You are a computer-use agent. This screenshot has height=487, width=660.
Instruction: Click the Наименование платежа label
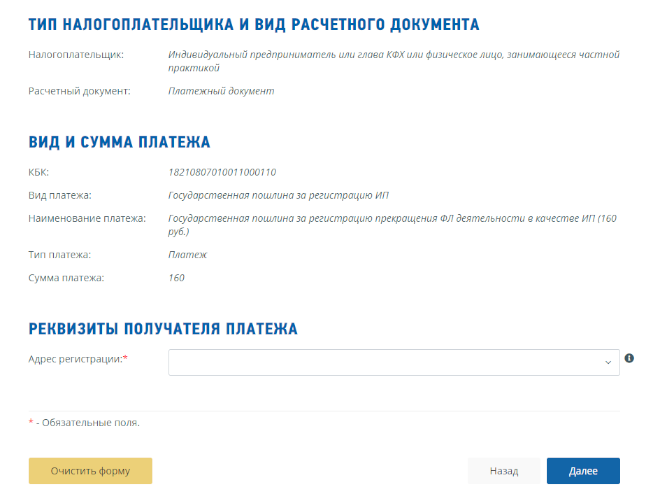87,218
